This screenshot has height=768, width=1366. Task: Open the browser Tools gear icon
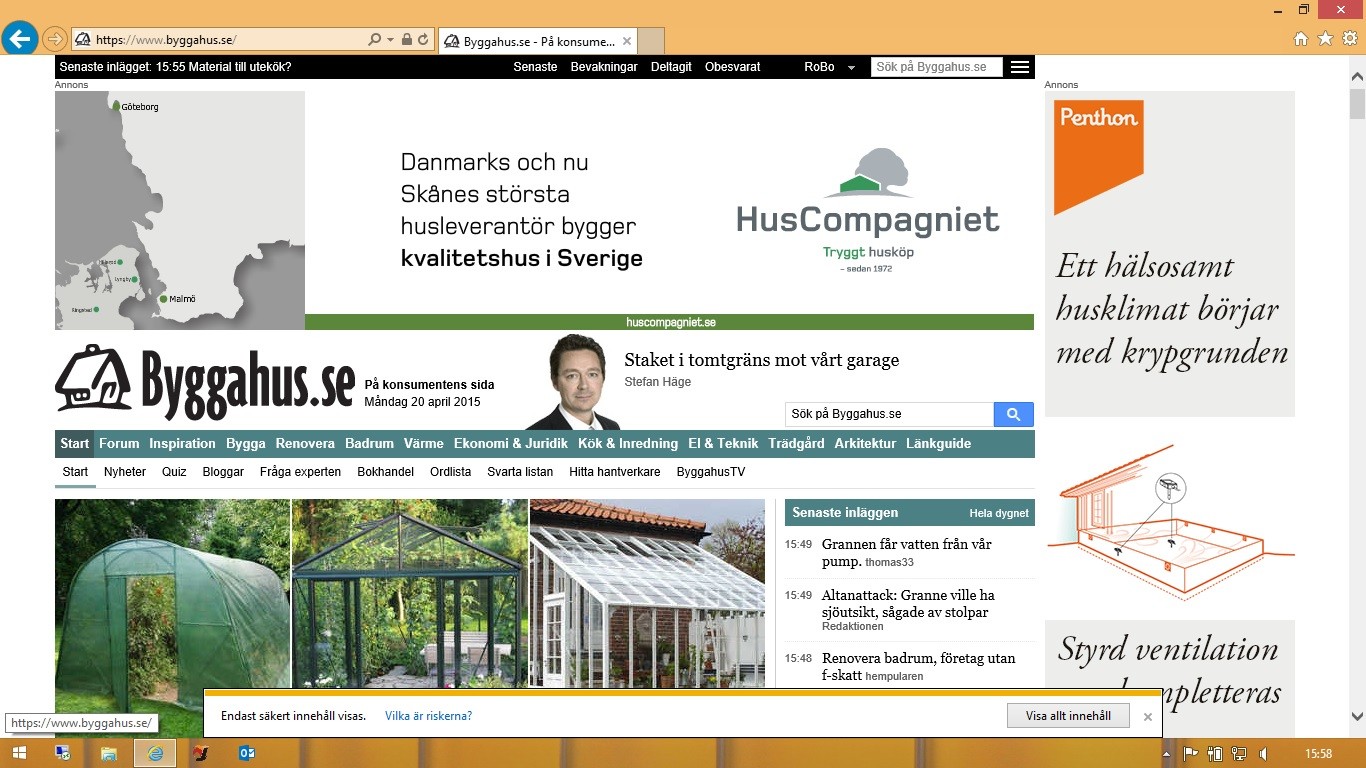(x=1349, y=39)
